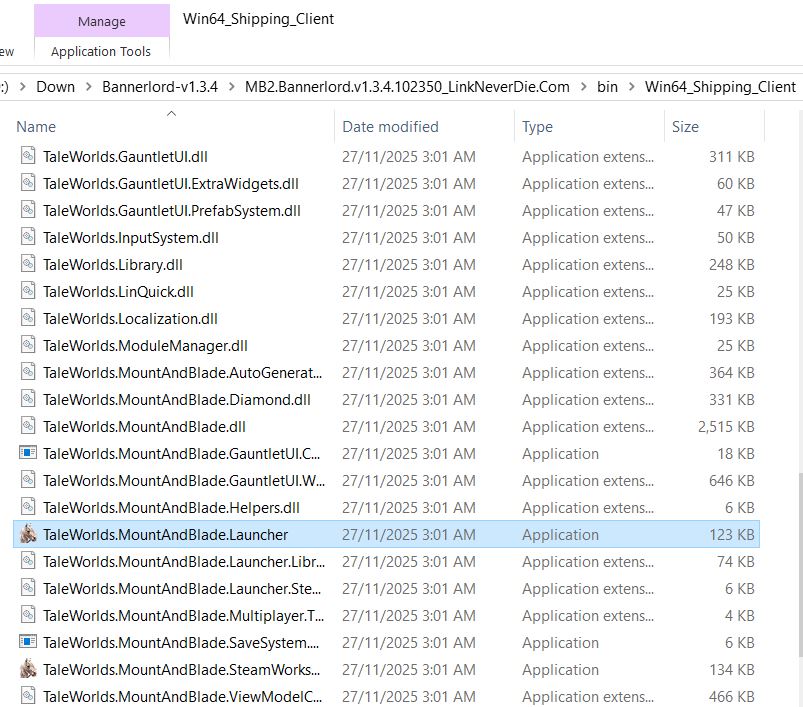Navigate to the bin folder breadcrumb
Image resolution: width=803 pixels, height=707 pixels.
pos(607,87)
